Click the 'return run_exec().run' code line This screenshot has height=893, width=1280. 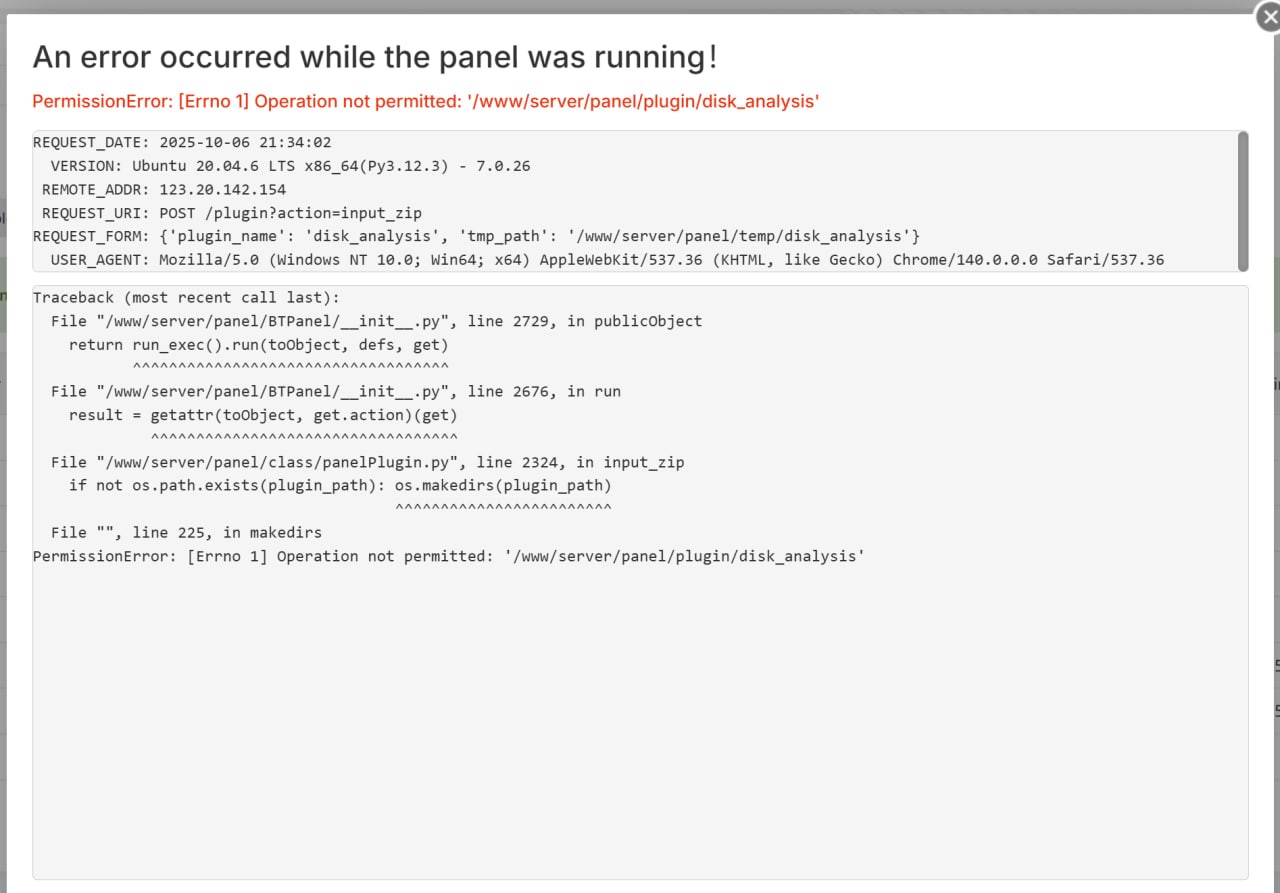click(258, 345)
